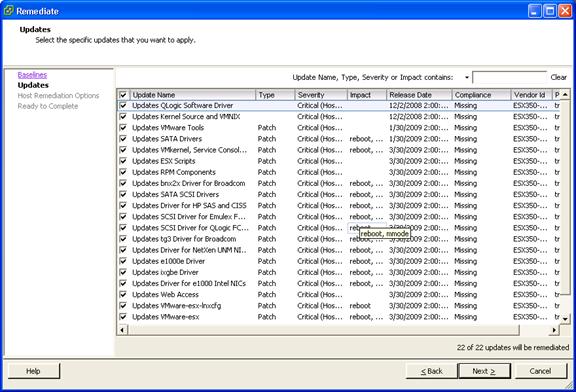Image resolution: width=576 pixels, height=392 pixels.
Task: Click the horizontal scrollbar right arrow
Action: (x=554, y=330)
